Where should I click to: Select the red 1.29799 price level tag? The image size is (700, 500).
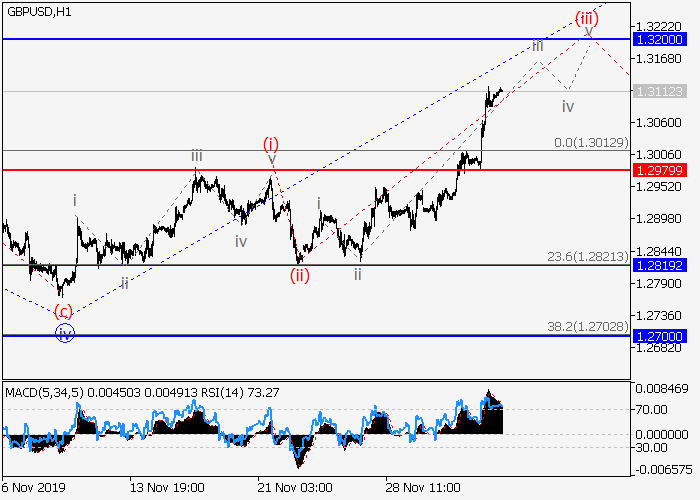[660, 170]
